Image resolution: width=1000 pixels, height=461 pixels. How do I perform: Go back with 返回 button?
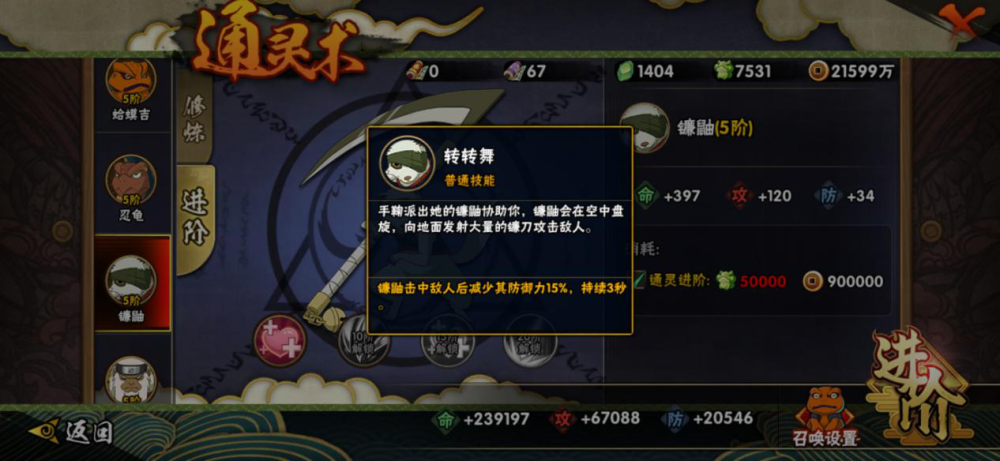point(71,432)
